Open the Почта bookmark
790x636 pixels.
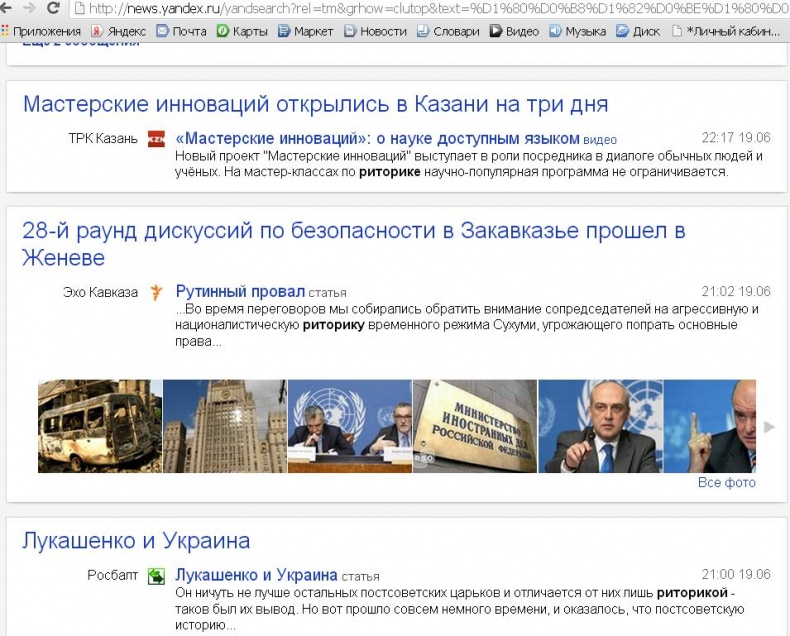[x=181, y=31]
